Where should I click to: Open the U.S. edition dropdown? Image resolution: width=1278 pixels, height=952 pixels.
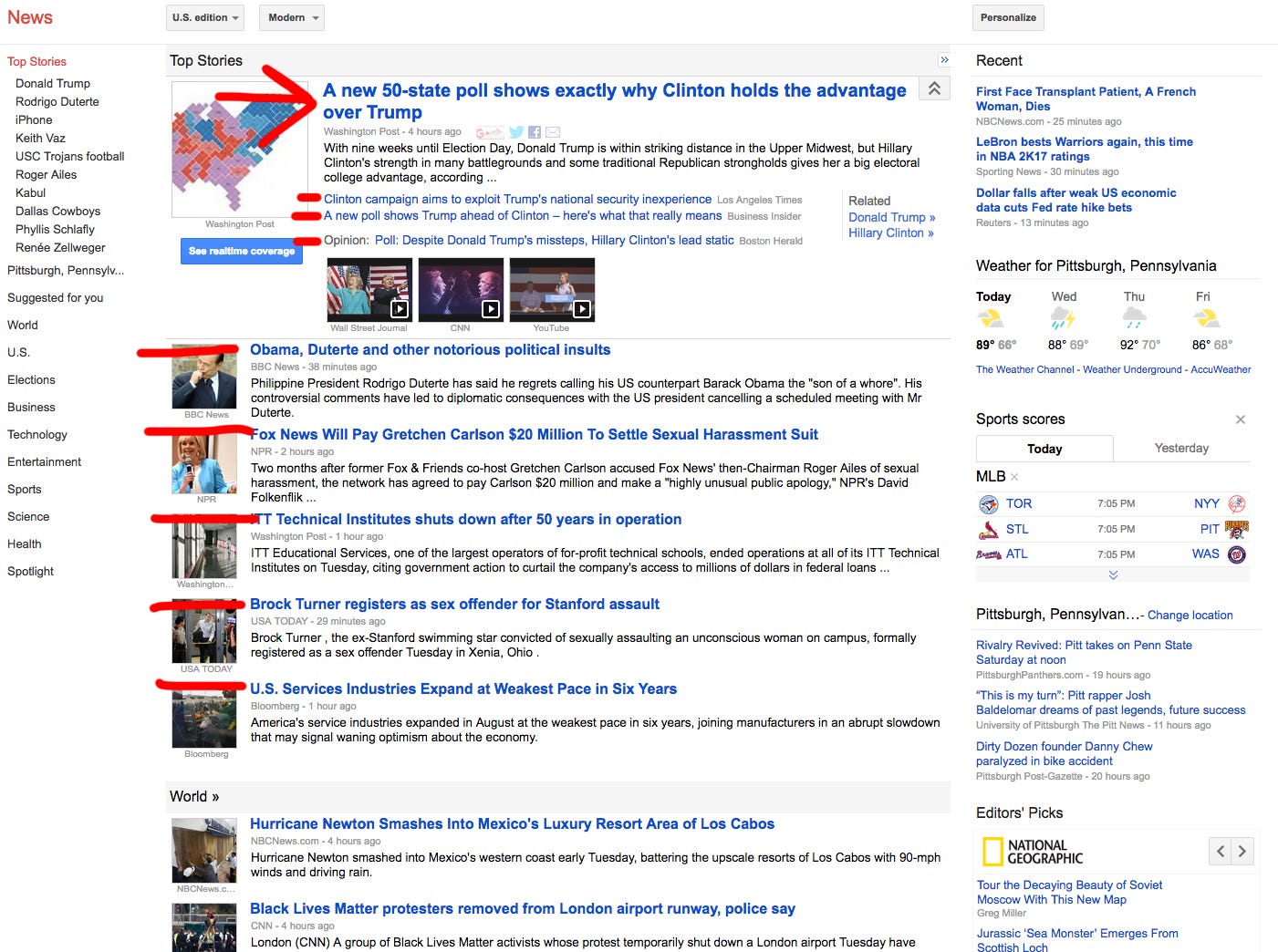(206, 17)
